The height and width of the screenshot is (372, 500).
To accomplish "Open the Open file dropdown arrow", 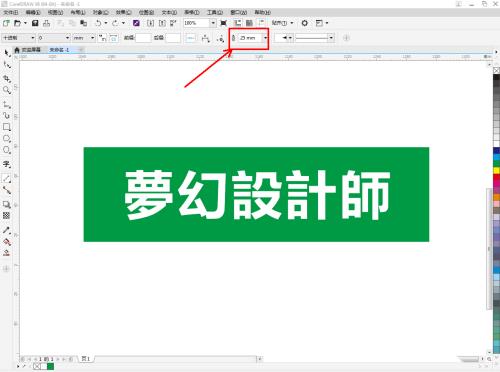I will click(x=25, y=23).
